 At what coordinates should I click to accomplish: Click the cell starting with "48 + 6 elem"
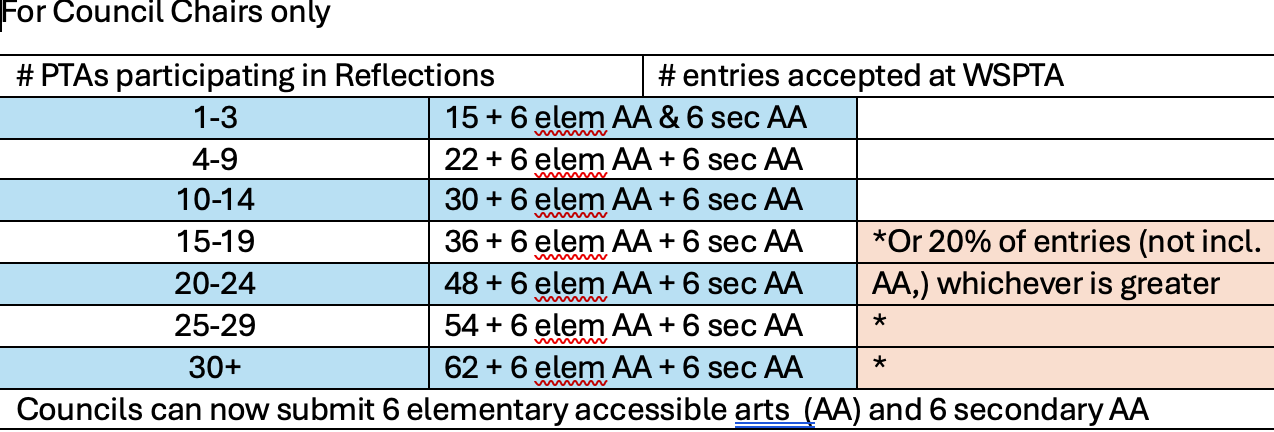click(624, 284)
